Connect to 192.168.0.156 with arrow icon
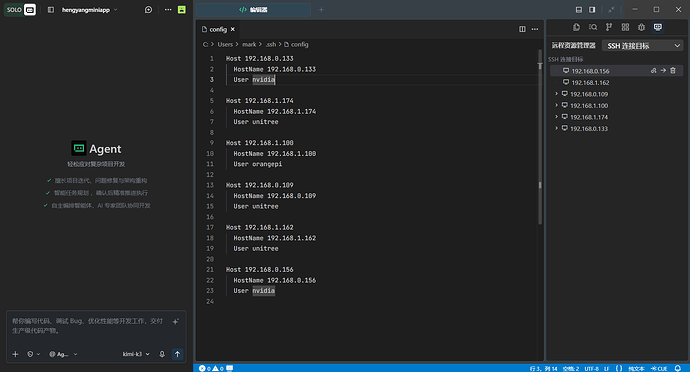The image size is (690, 372). (x=663, y=70)
